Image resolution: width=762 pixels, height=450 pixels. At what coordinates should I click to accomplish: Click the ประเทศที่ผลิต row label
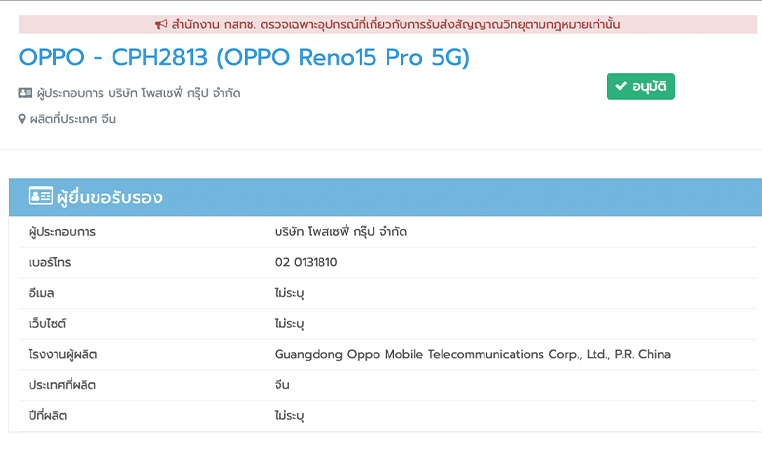pyautogui.click(x=62, y=385)
